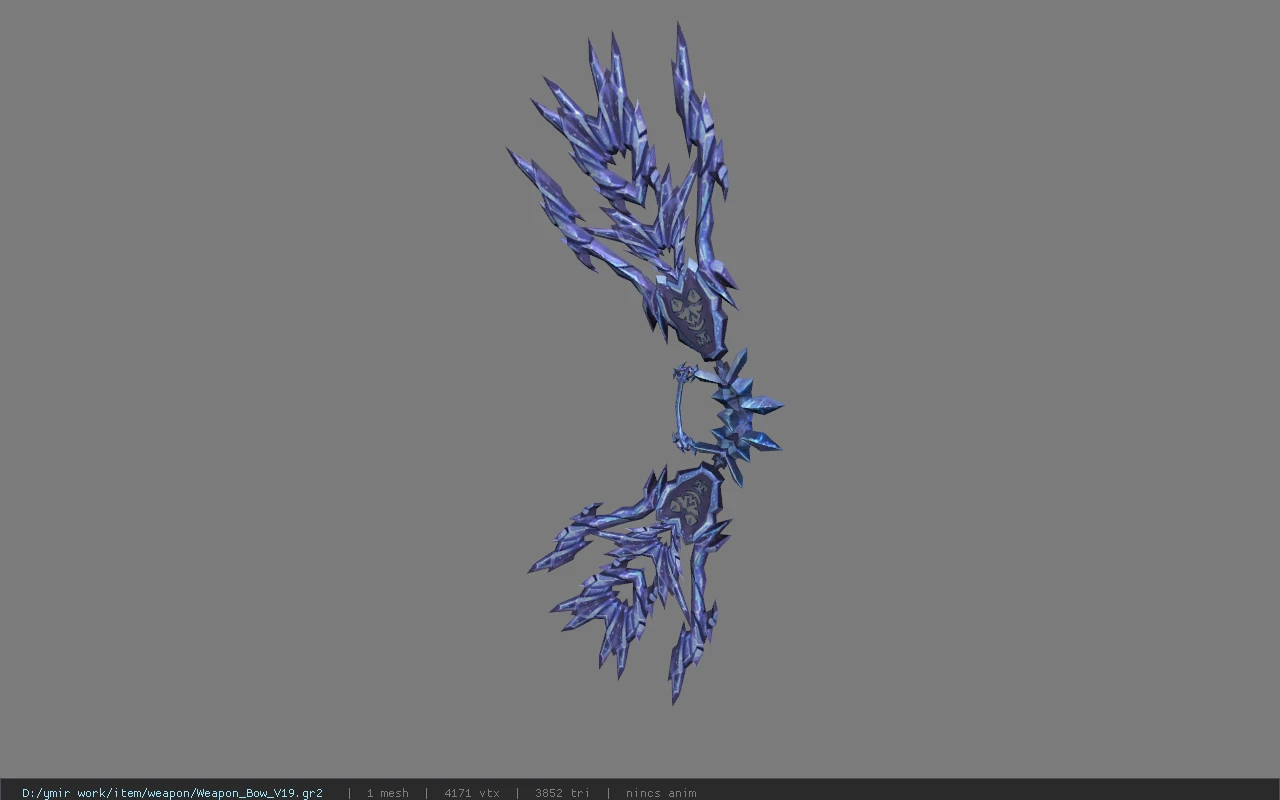Click the '3852 tri' triangle count
The height and width of the screenshot is (800, 1280).
point(562,793)
